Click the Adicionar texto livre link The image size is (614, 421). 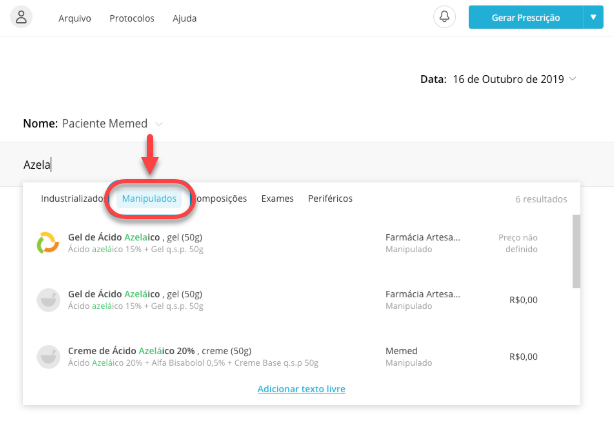coord(302,389)
